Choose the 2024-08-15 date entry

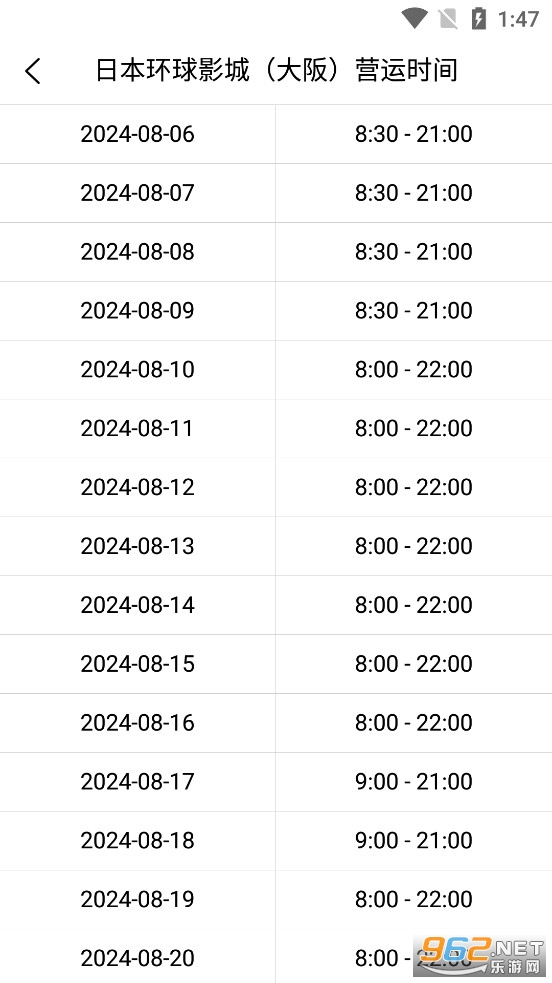coord(137,665)
